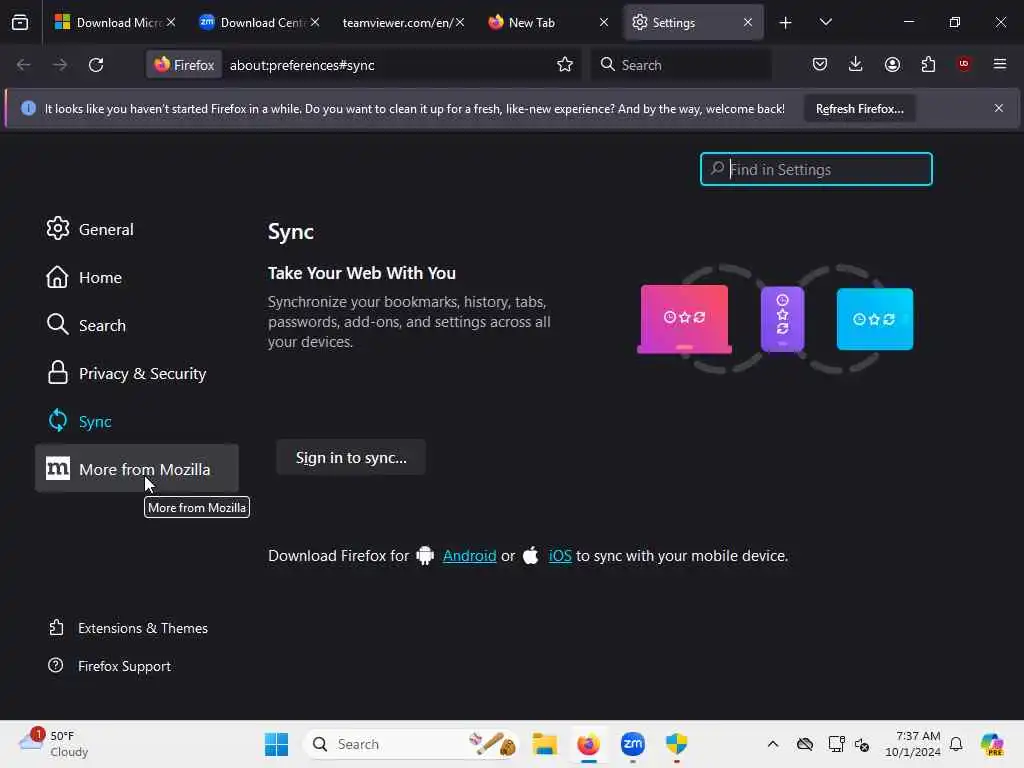Follow the Android download link
This screenshot has width=1024, height=768.
click(469, 556)
